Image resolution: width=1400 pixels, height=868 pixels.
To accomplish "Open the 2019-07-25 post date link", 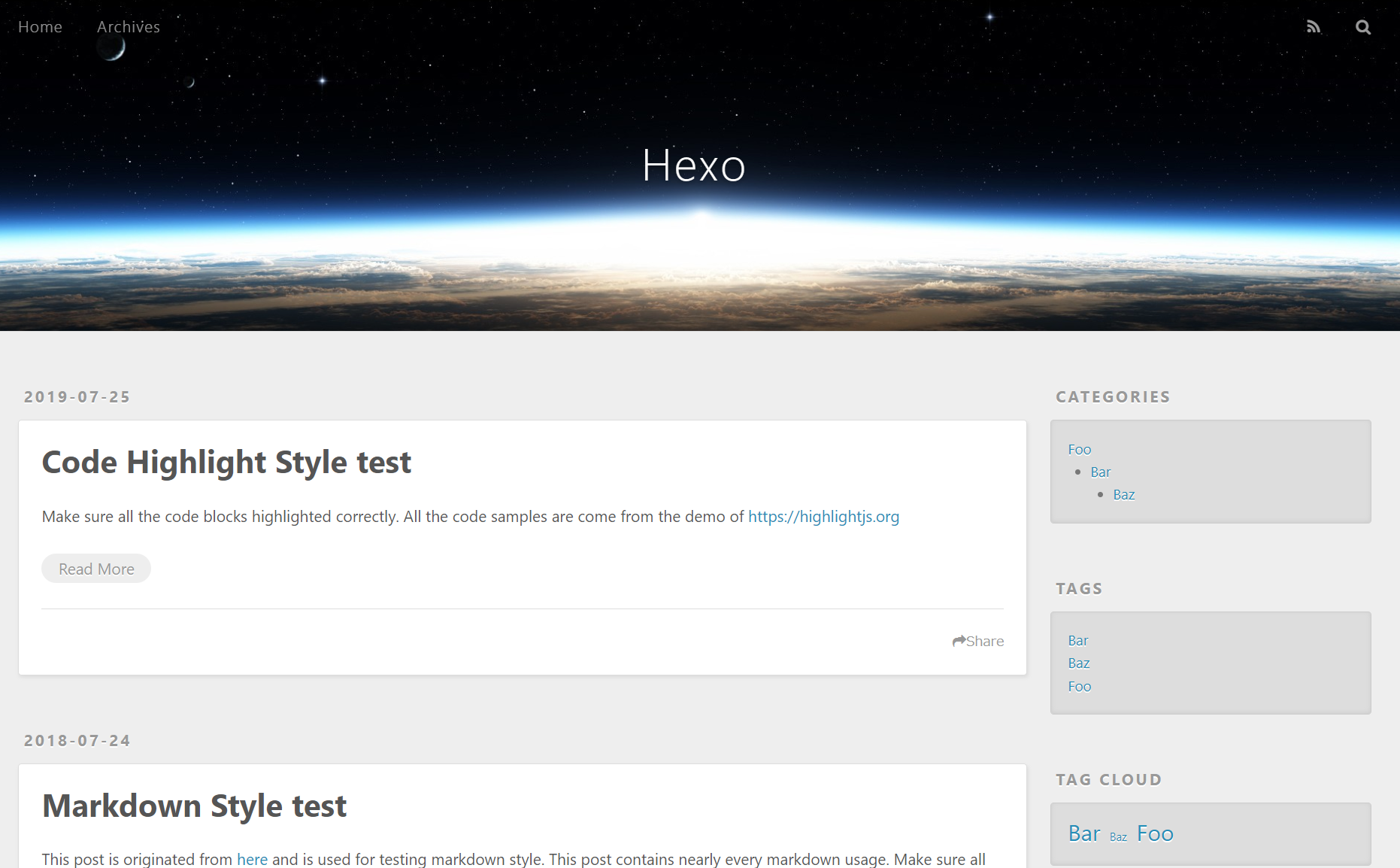I will click(77, 397).
